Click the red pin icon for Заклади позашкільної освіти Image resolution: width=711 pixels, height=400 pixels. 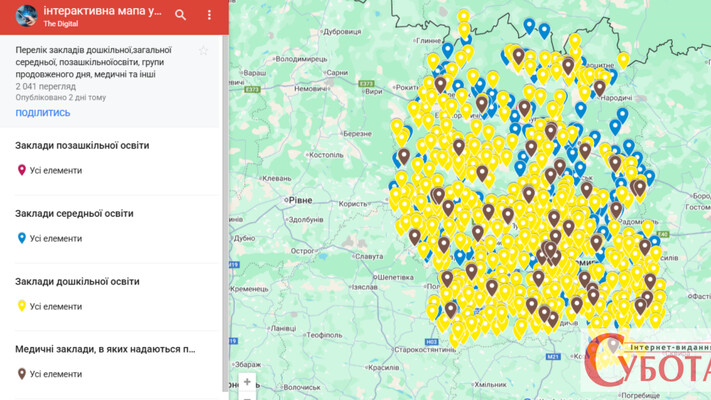[x=22, y=170]
